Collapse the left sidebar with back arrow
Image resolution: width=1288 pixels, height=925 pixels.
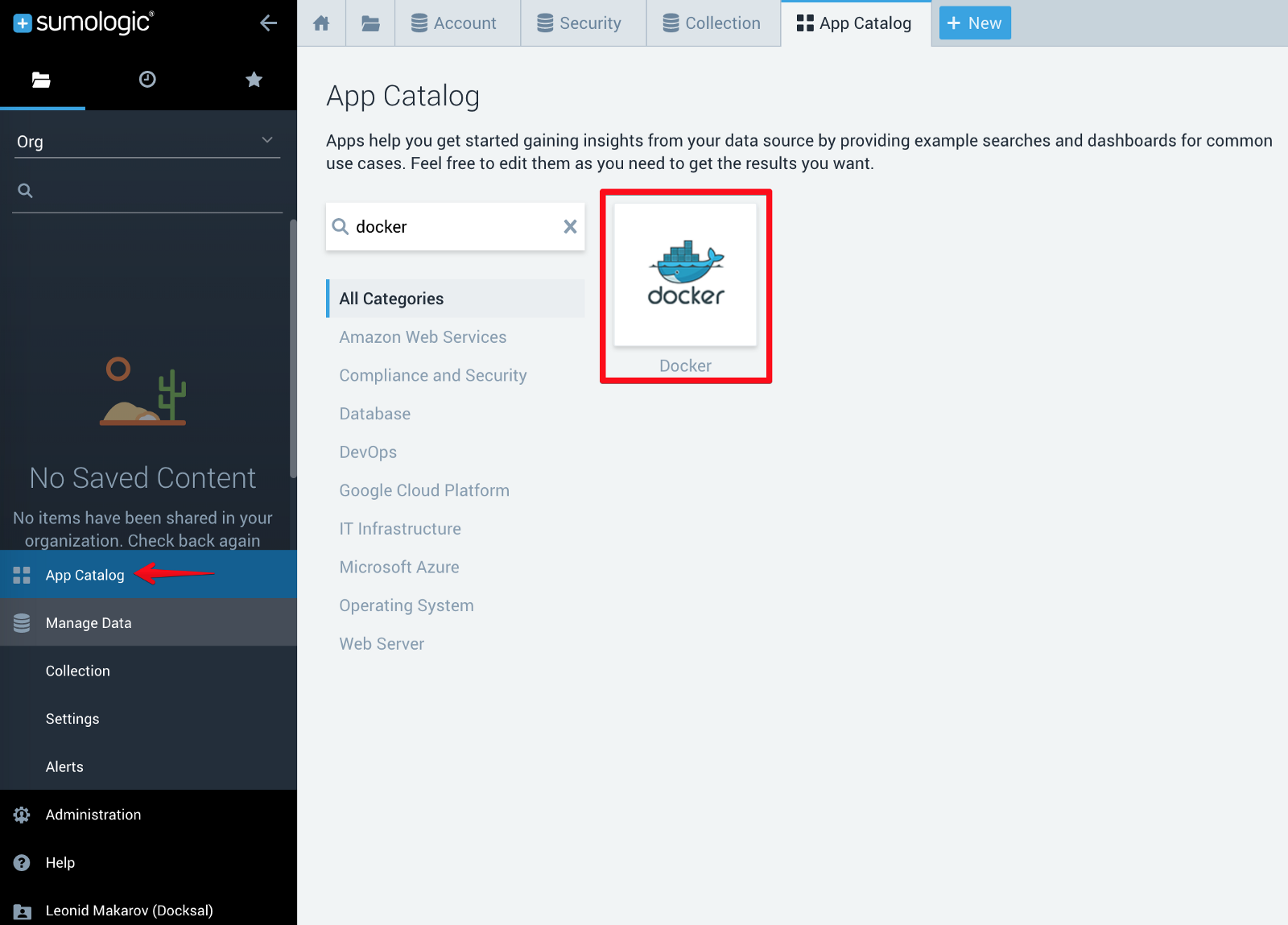(x=269, y=23)
